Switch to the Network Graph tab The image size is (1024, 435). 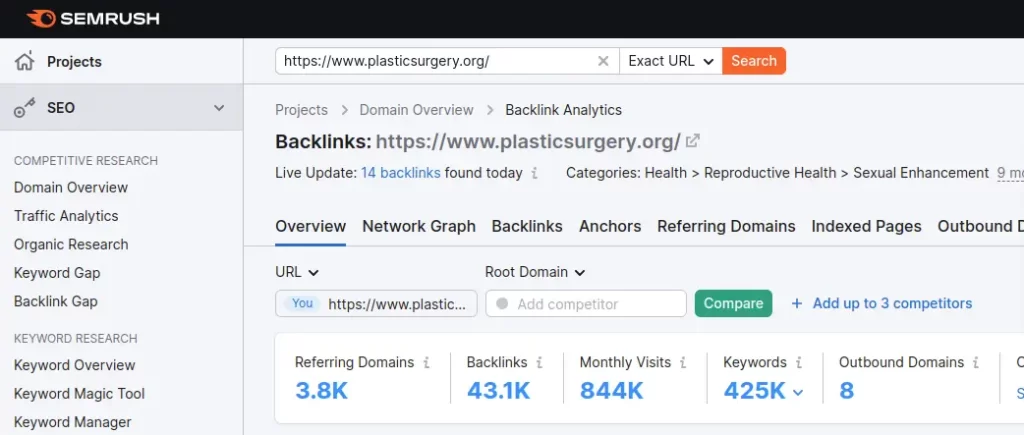pyautogui.click(x=419, y=227)
